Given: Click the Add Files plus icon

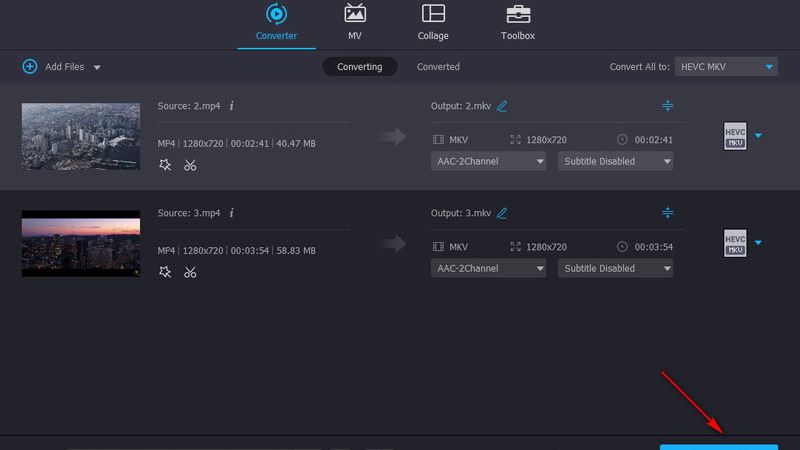Looking at the screenshot, I should pyautogui.click(x=30, y=66).
